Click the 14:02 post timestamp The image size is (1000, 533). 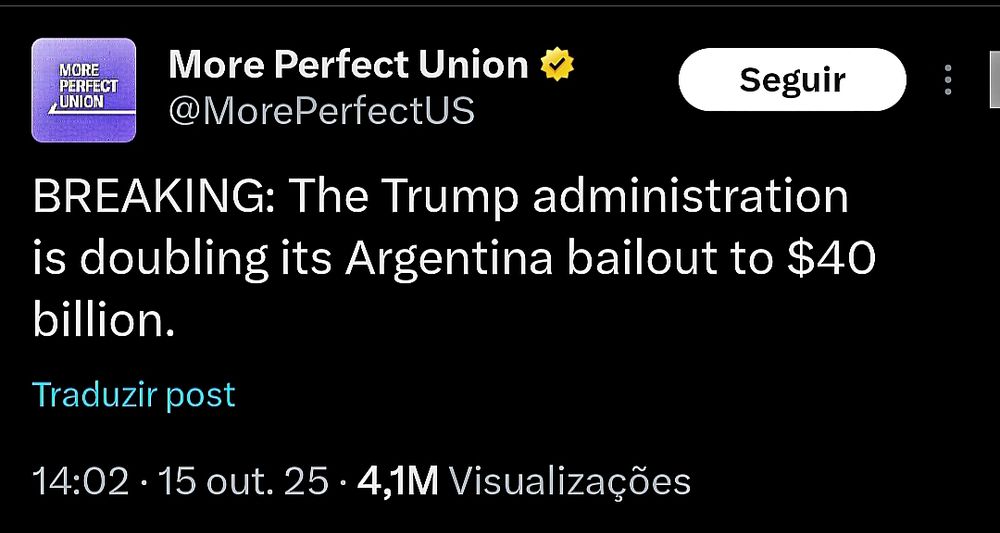point(80,483)
